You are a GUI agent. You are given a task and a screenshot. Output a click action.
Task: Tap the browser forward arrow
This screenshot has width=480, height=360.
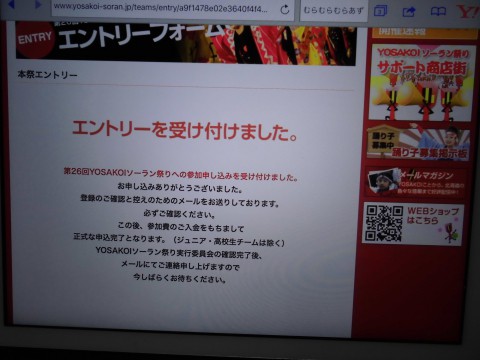(38, 5)
